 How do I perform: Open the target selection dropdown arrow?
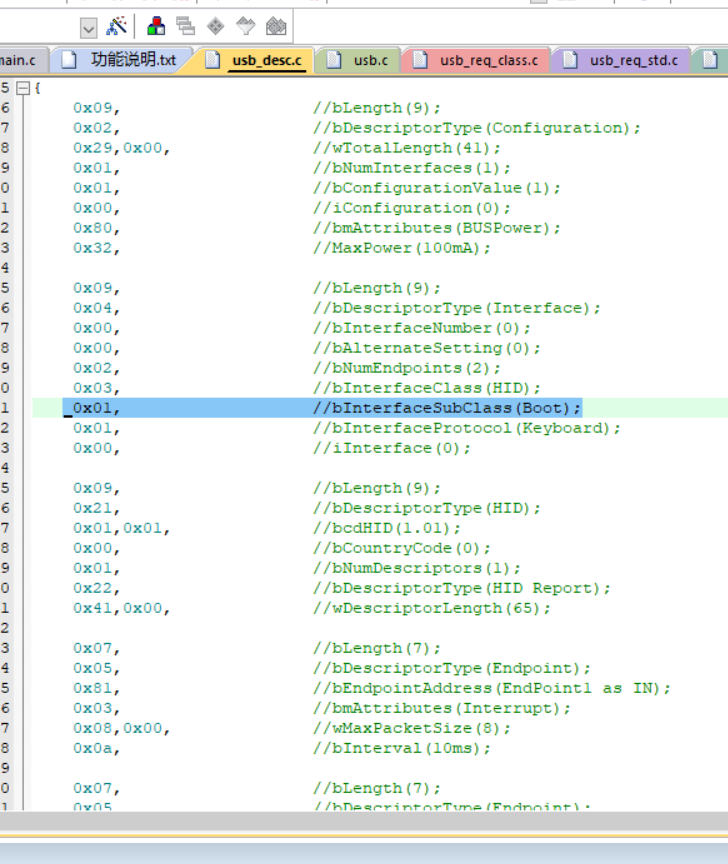coord(88,27)
